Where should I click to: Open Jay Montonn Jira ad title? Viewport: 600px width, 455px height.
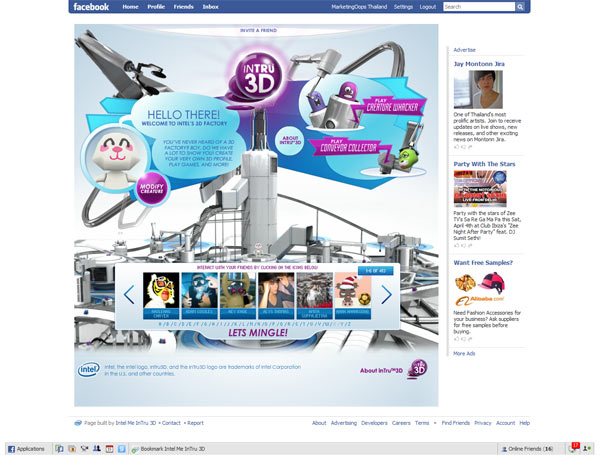pos(479,64)
